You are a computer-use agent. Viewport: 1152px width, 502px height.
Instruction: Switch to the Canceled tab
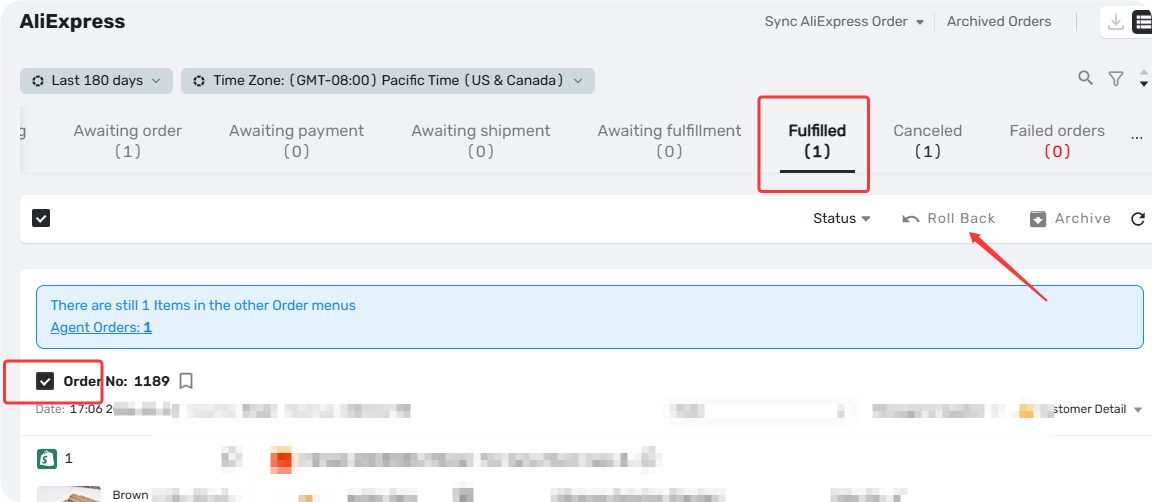[927, 140]
